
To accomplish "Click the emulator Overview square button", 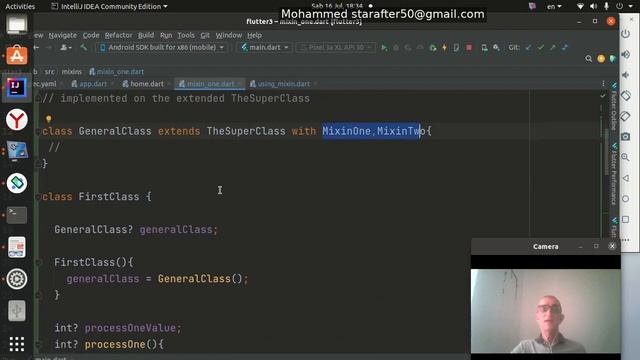I will pyautogui.click(x=625, y=220).
